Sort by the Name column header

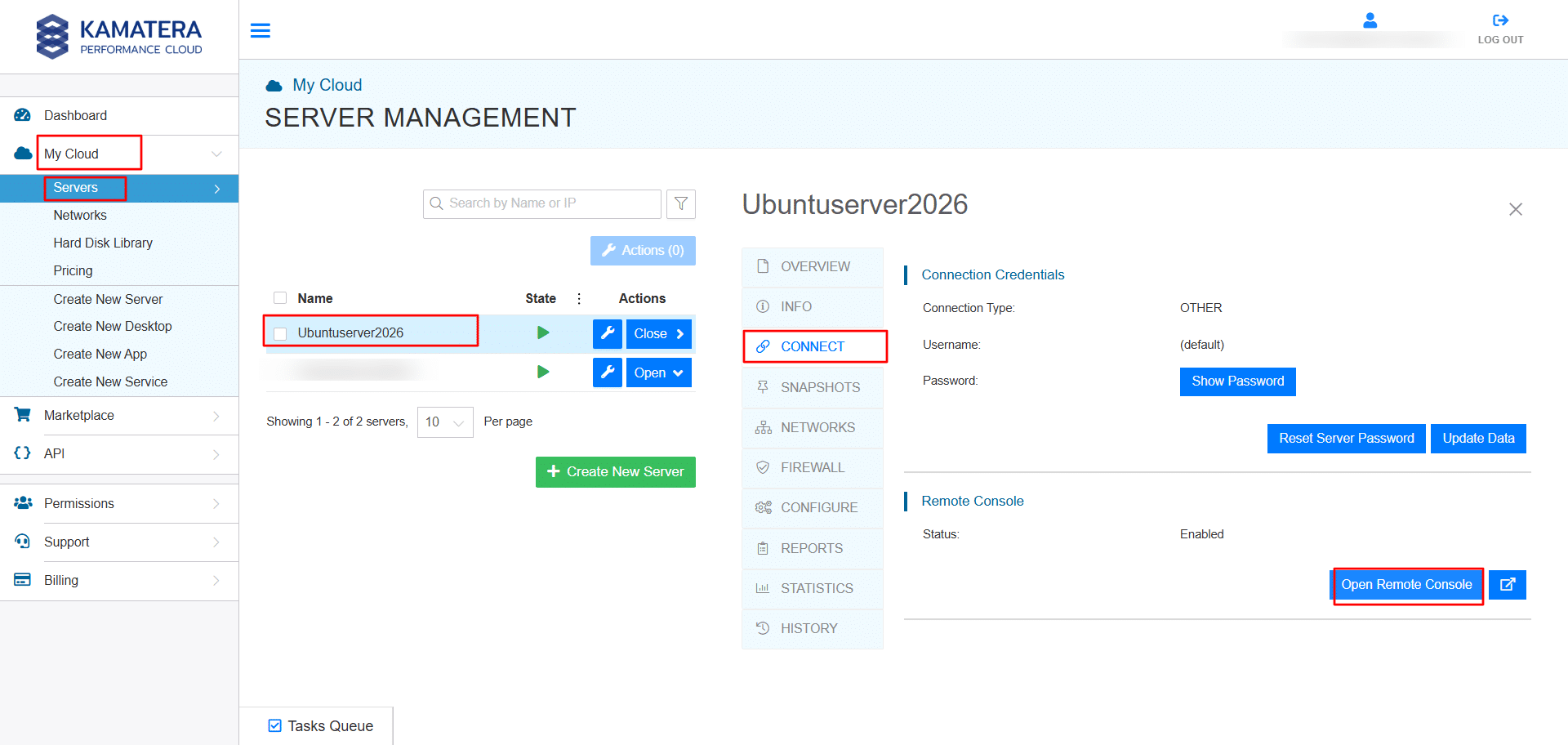point(315,299)
